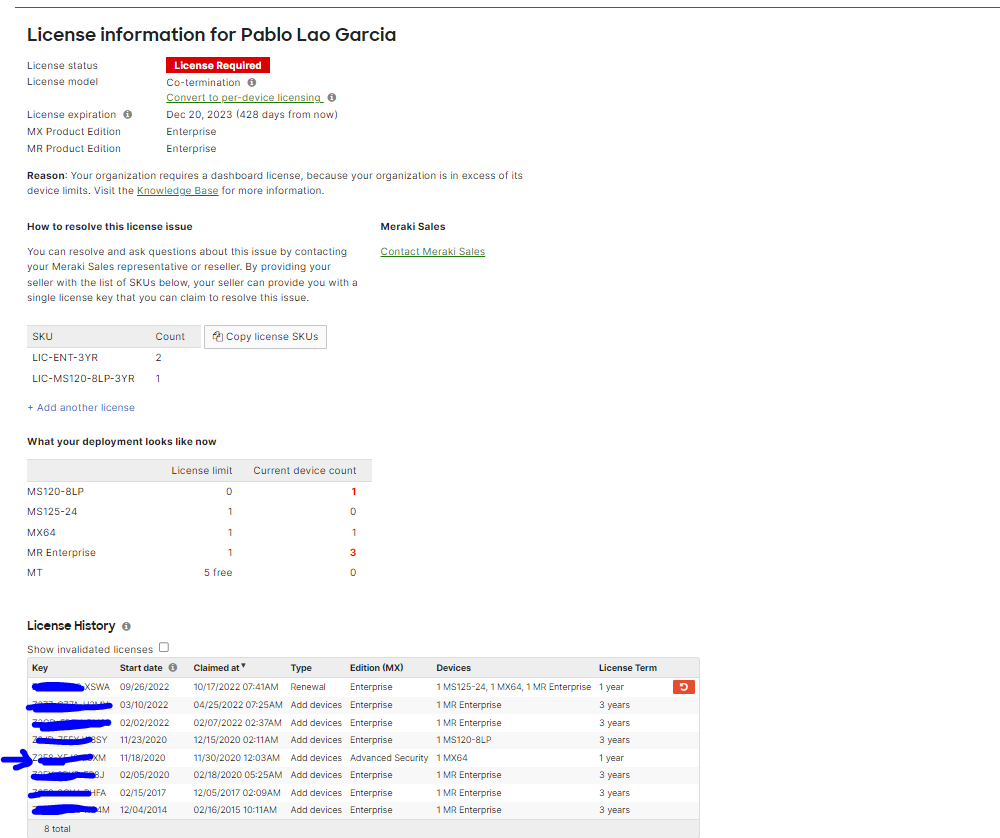Sort by the License Term column header
This screenshot has height=838, width=1000.
pos(627,668)
